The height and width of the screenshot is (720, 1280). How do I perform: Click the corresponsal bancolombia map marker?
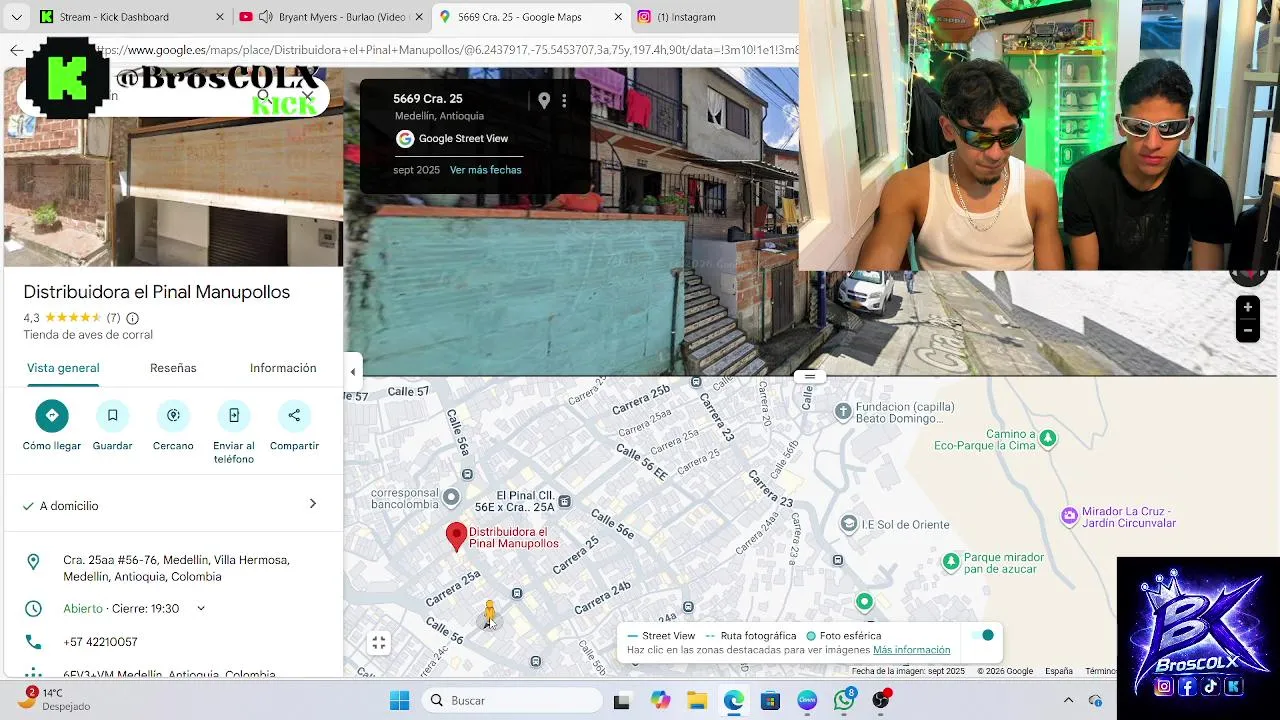[452, 497]
